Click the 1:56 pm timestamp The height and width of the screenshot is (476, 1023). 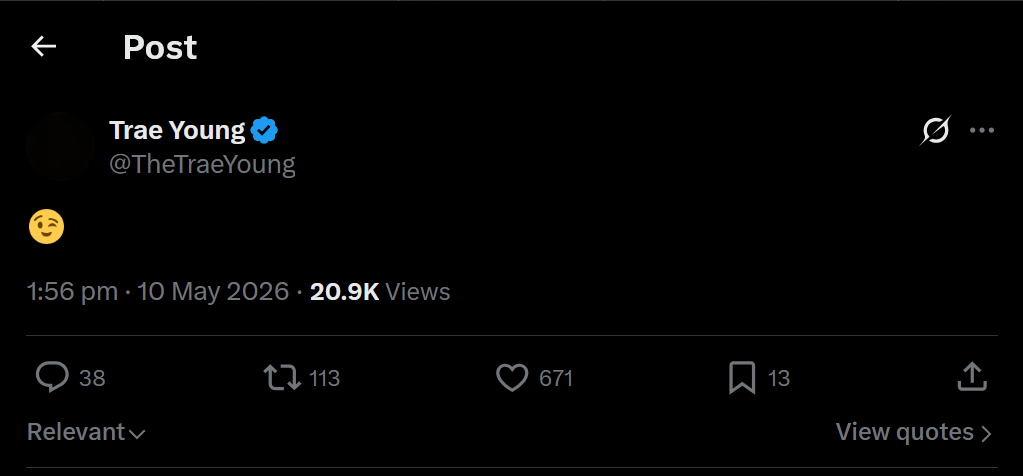72,292
